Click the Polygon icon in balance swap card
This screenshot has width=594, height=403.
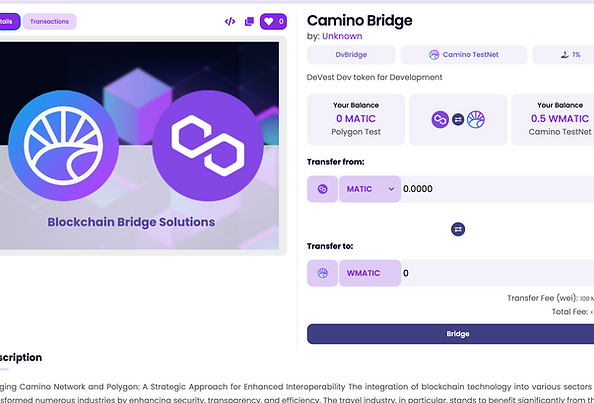[440, 120]
